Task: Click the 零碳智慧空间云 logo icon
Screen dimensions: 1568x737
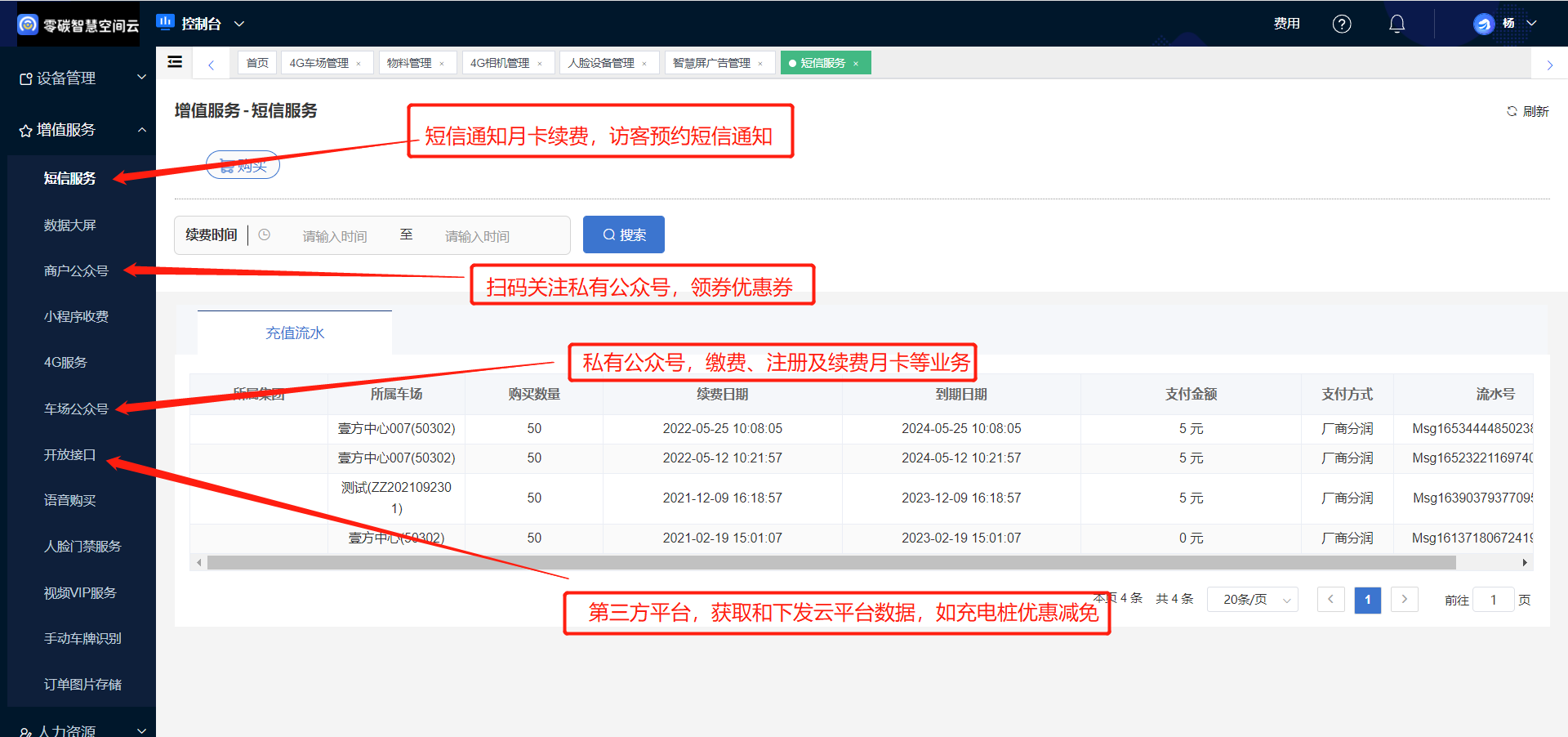Action: point(28,25)
